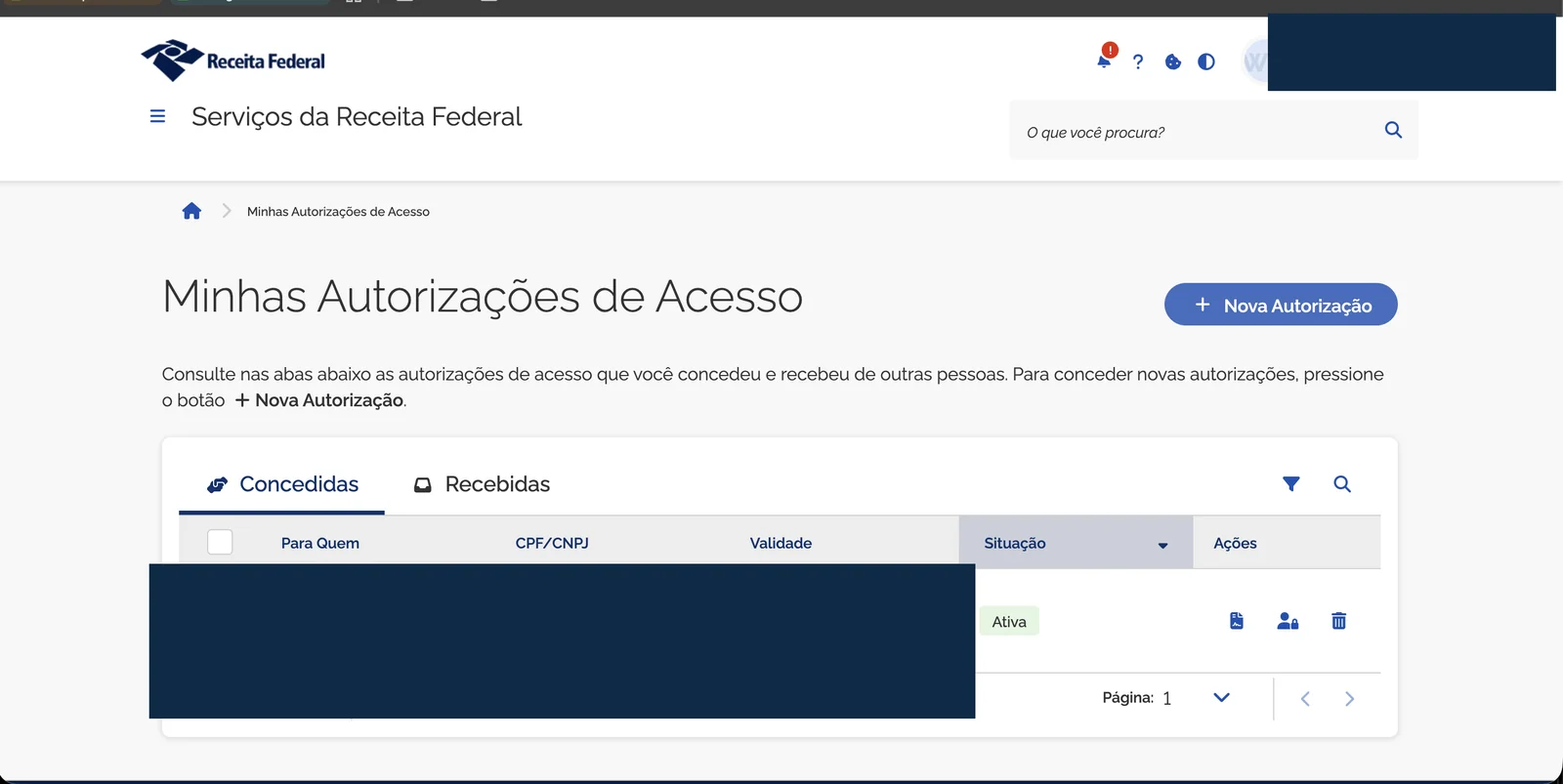Click the Ativa status badge

tap(1009, 621)
